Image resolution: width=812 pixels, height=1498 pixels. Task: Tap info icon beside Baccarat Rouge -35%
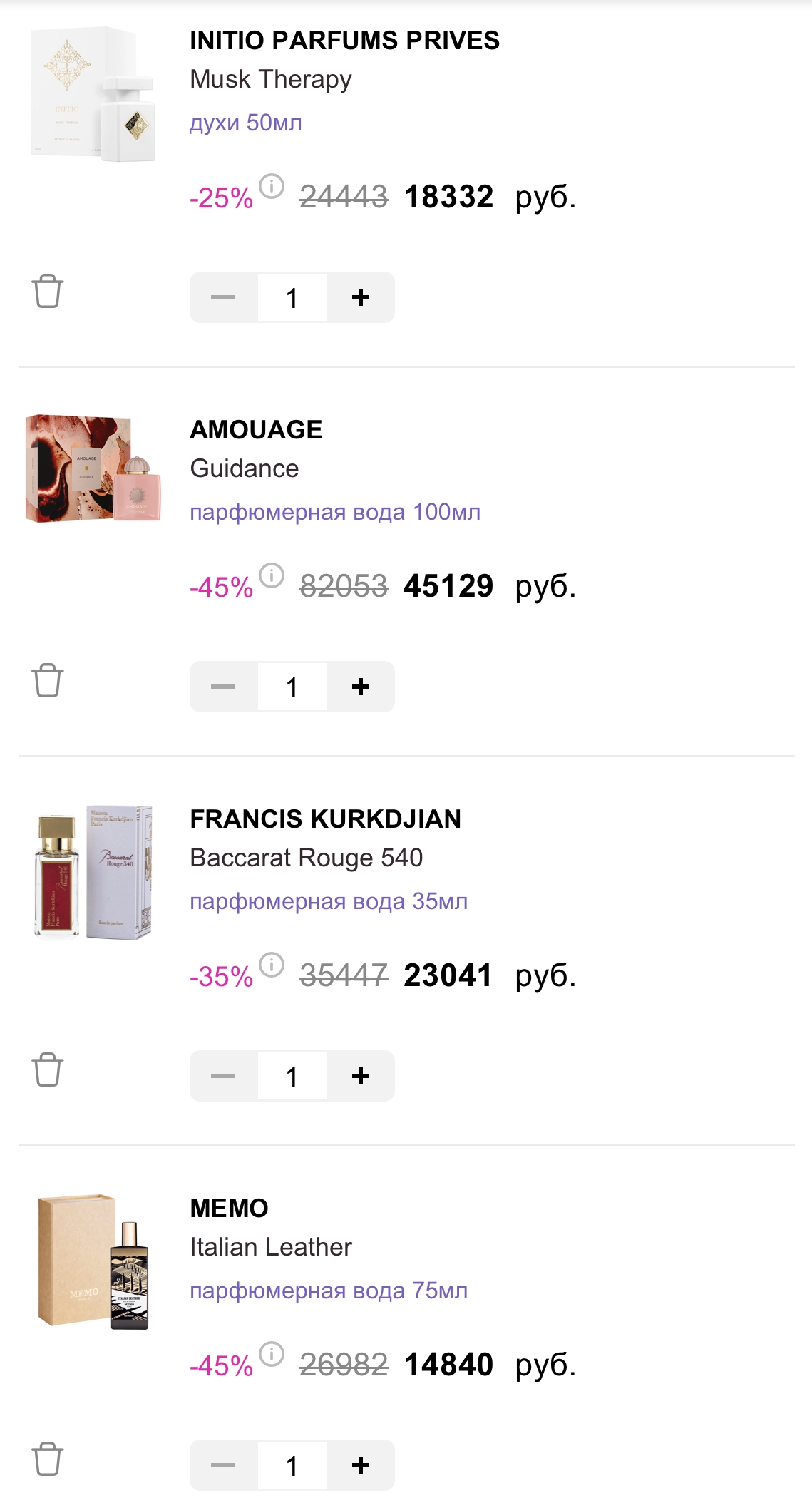[x=272, y=965]
